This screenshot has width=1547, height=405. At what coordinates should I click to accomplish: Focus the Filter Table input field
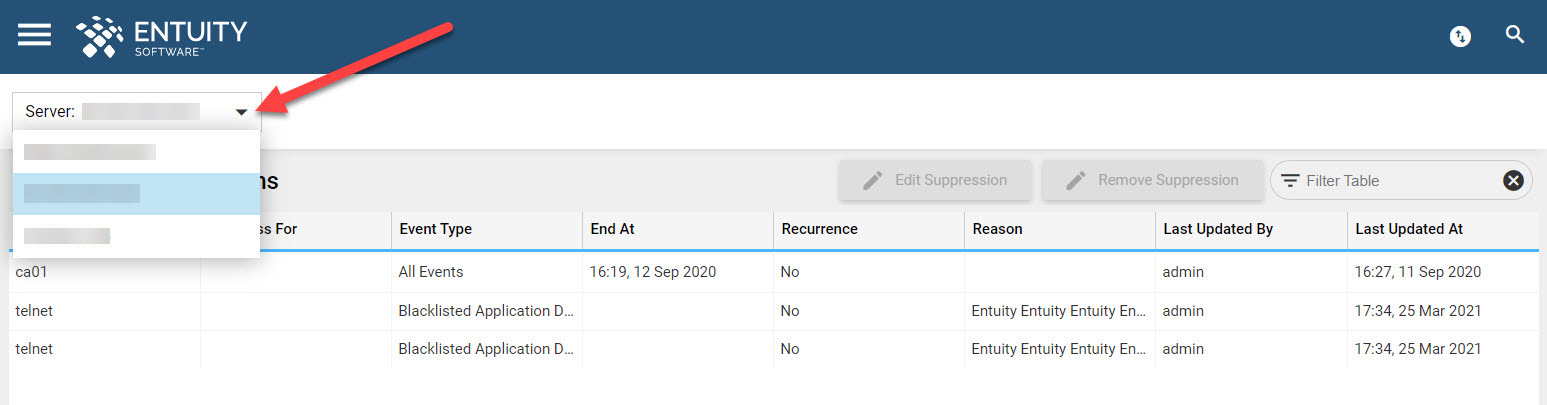point(1400,181)
